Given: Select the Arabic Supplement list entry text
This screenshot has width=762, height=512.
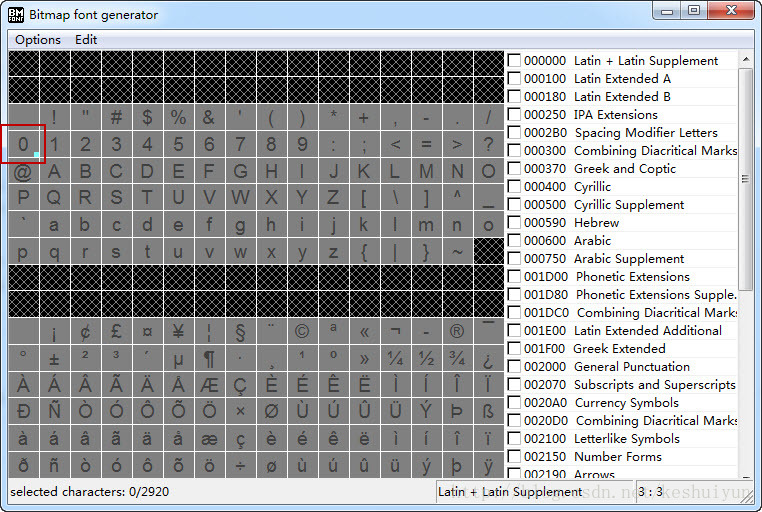Looking at the screenshot, I should point(629,259).
